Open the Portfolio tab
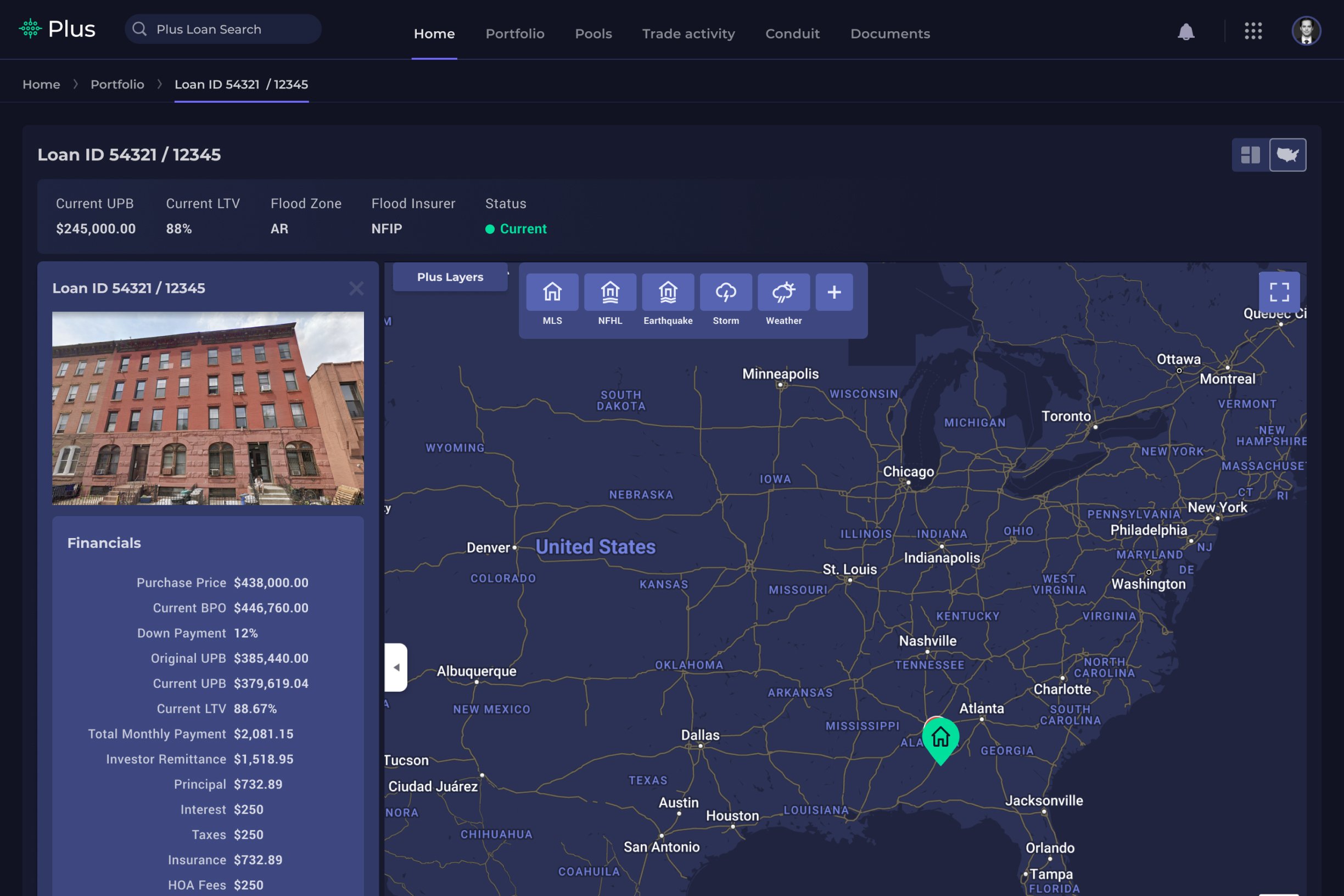Image resolution: width=1344 pixels, height=896 pixels. click(x=514, y=33)
